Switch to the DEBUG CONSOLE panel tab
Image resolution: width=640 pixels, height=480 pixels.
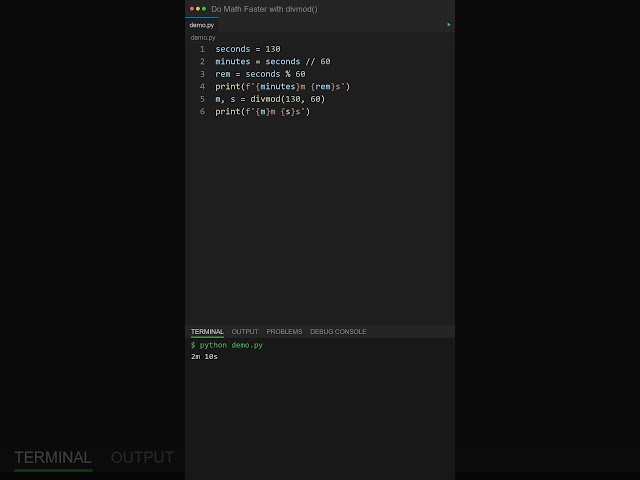[x=338, y=331]
